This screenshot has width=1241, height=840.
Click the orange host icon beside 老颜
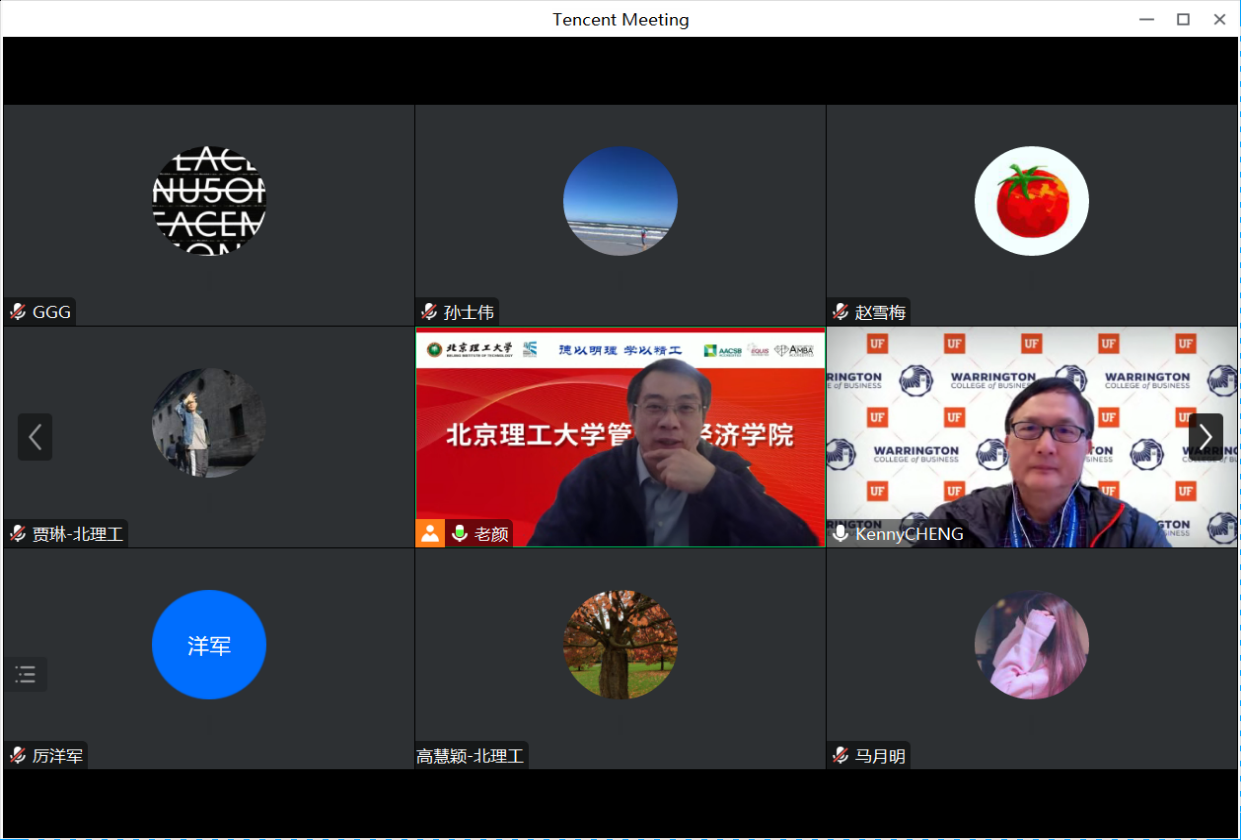(x=430, y=533)
